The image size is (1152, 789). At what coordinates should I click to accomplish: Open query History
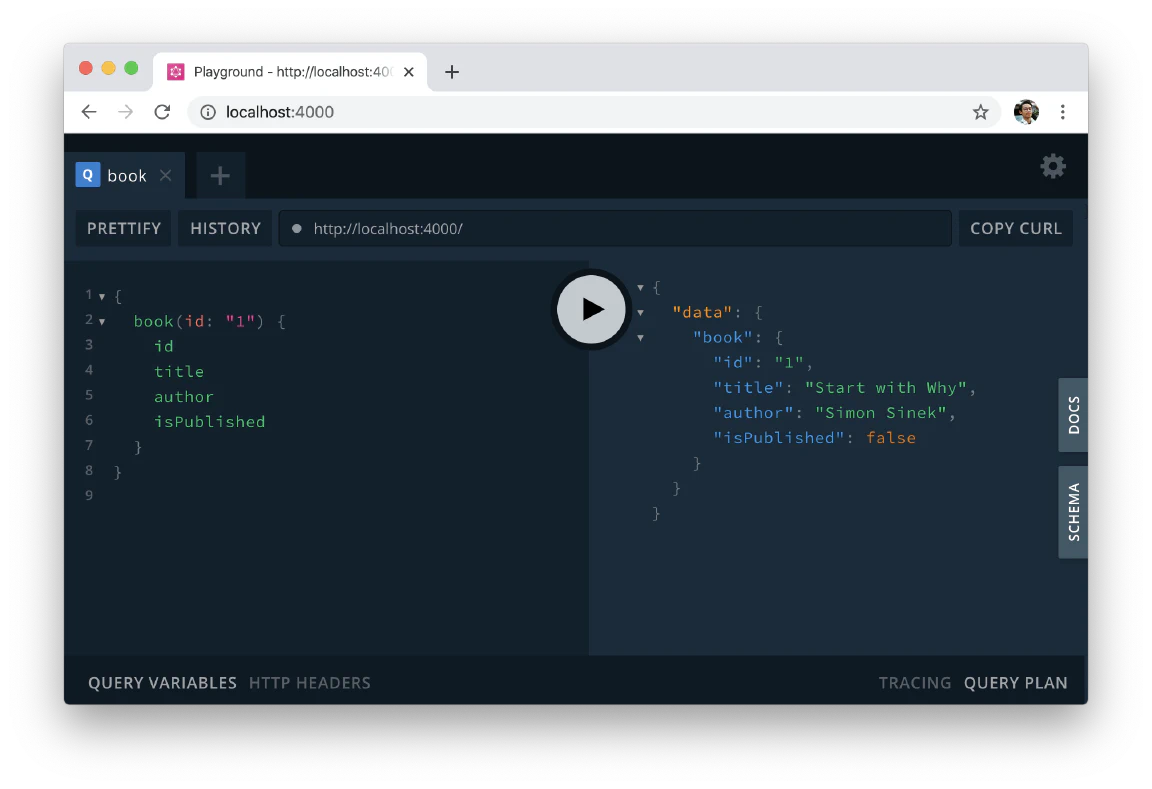(225, 228)
